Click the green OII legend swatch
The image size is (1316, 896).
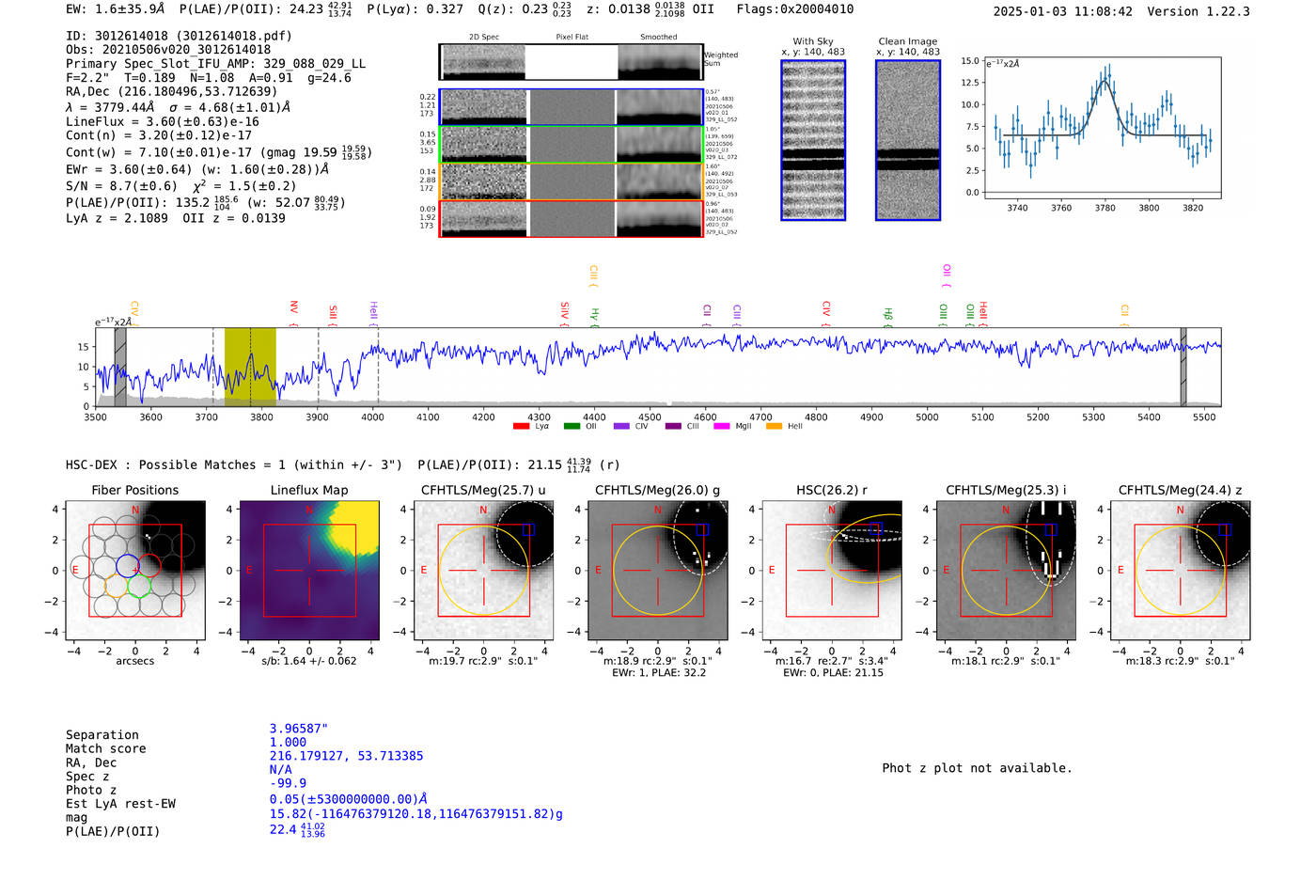tap(572, 426)
